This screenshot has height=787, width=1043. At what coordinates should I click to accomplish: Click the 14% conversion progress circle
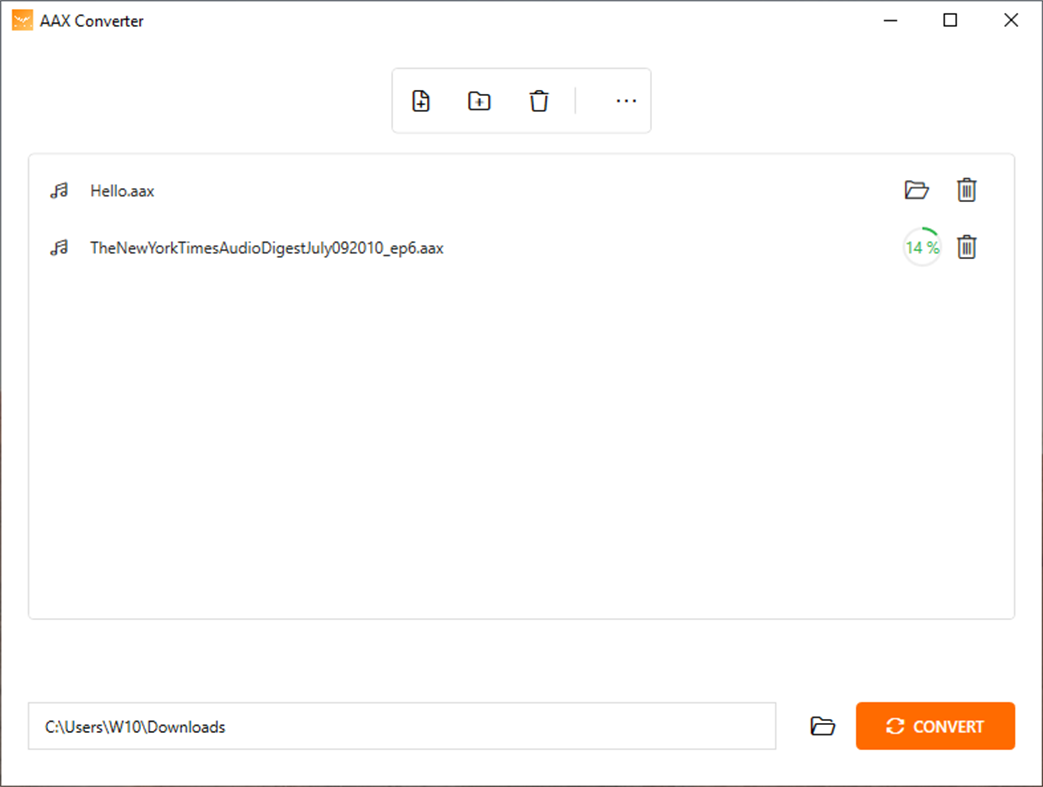point(920,247)
